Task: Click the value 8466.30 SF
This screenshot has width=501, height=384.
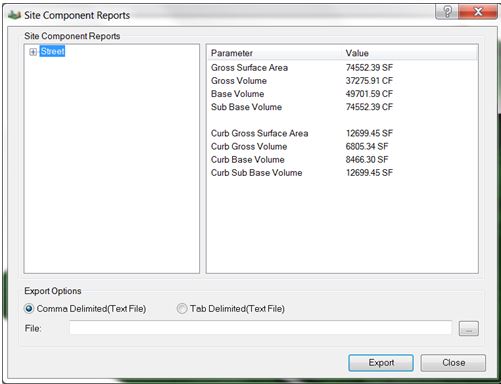Action: tap(367, 160)
